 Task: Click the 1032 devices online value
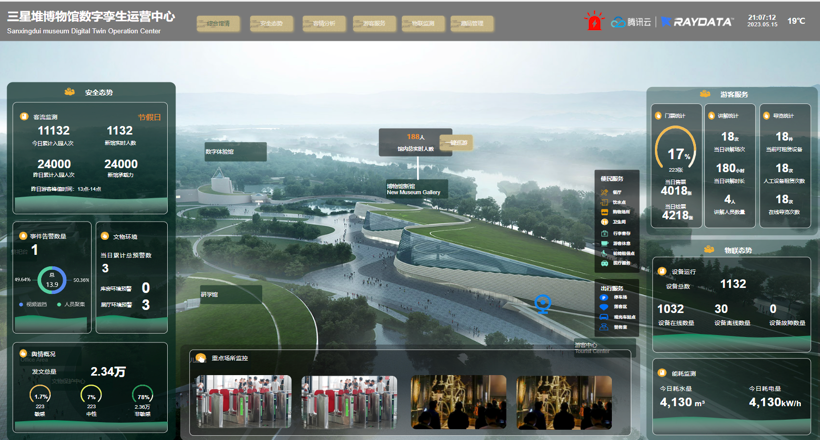click(x=670, y=309)
